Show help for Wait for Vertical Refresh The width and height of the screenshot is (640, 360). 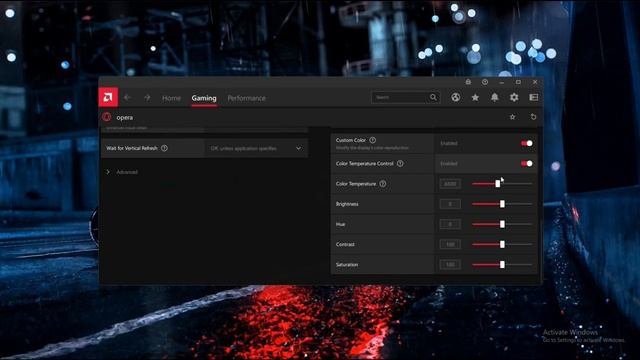(164, 148)
